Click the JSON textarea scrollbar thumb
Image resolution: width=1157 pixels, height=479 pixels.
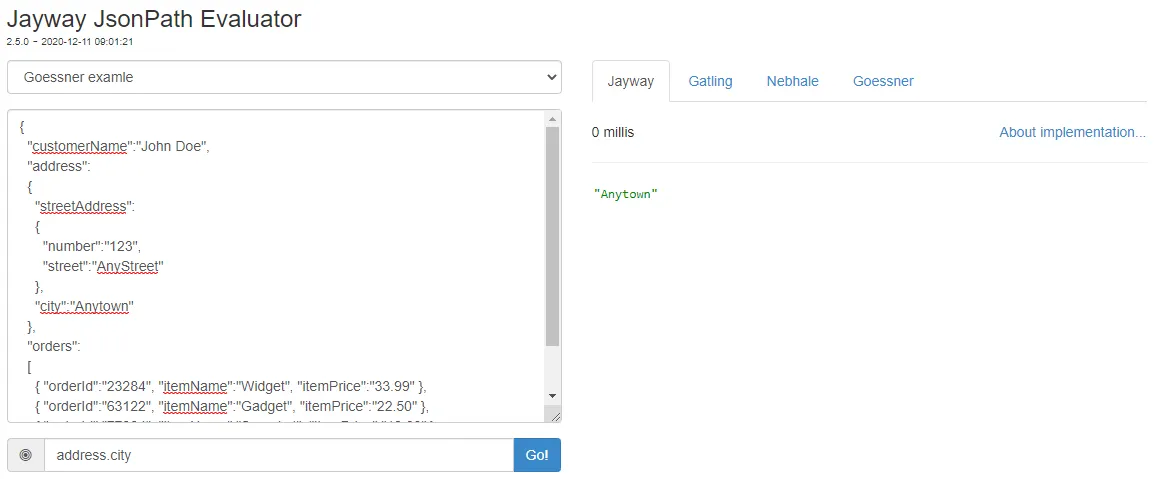pos(553,236)
